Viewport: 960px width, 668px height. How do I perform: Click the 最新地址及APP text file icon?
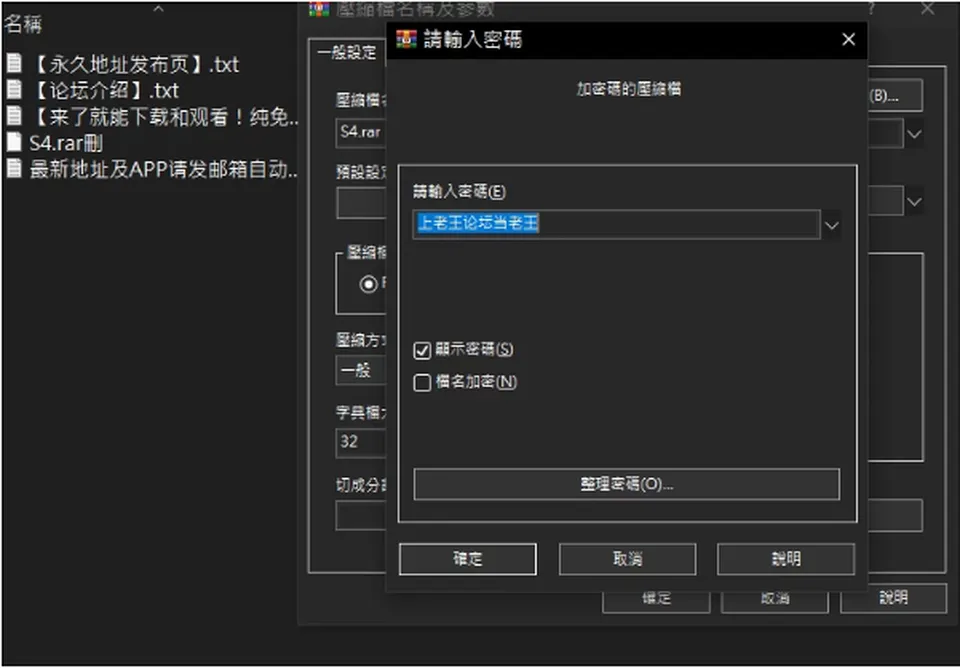coord(13,168)
